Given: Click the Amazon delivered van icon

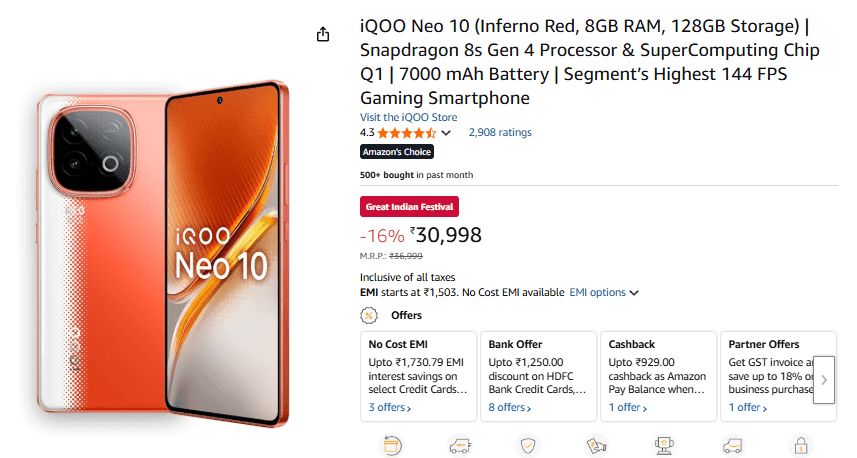Looking at the screenshot, I should 732,445.
